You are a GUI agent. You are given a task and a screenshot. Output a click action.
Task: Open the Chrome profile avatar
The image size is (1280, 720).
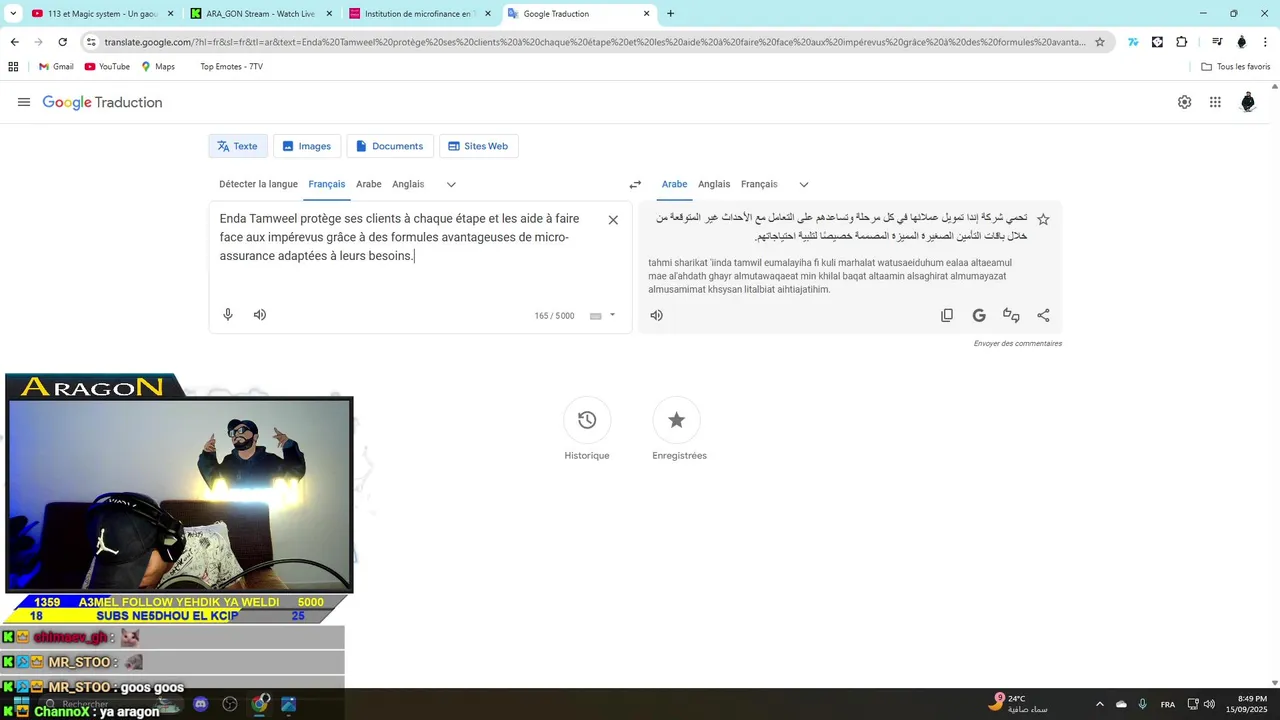point(1241,42)
